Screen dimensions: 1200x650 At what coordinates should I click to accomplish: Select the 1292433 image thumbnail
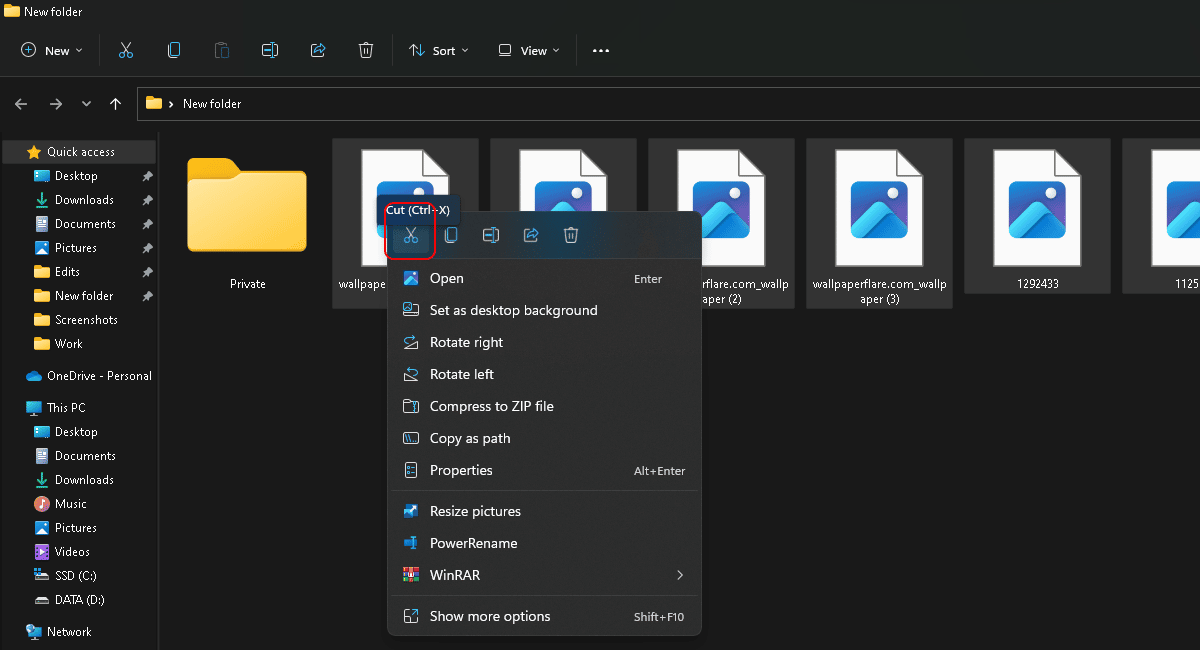[x=1035, y=215]
